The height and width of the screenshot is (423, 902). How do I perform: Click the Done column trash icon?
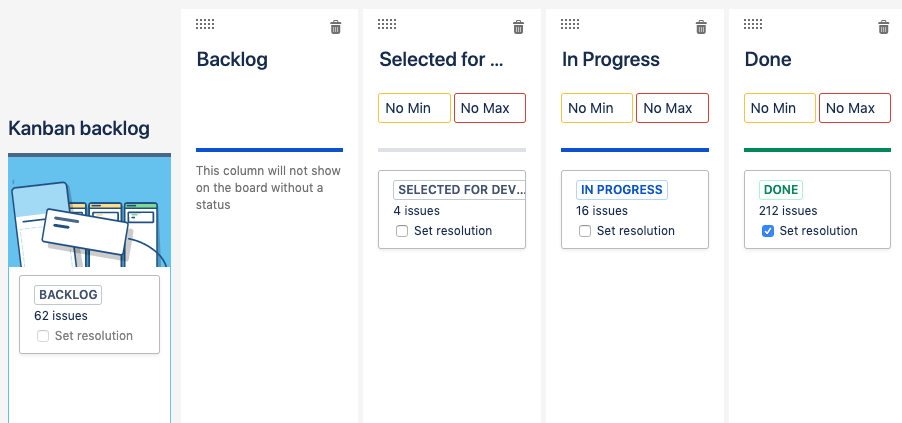point(884,27)
